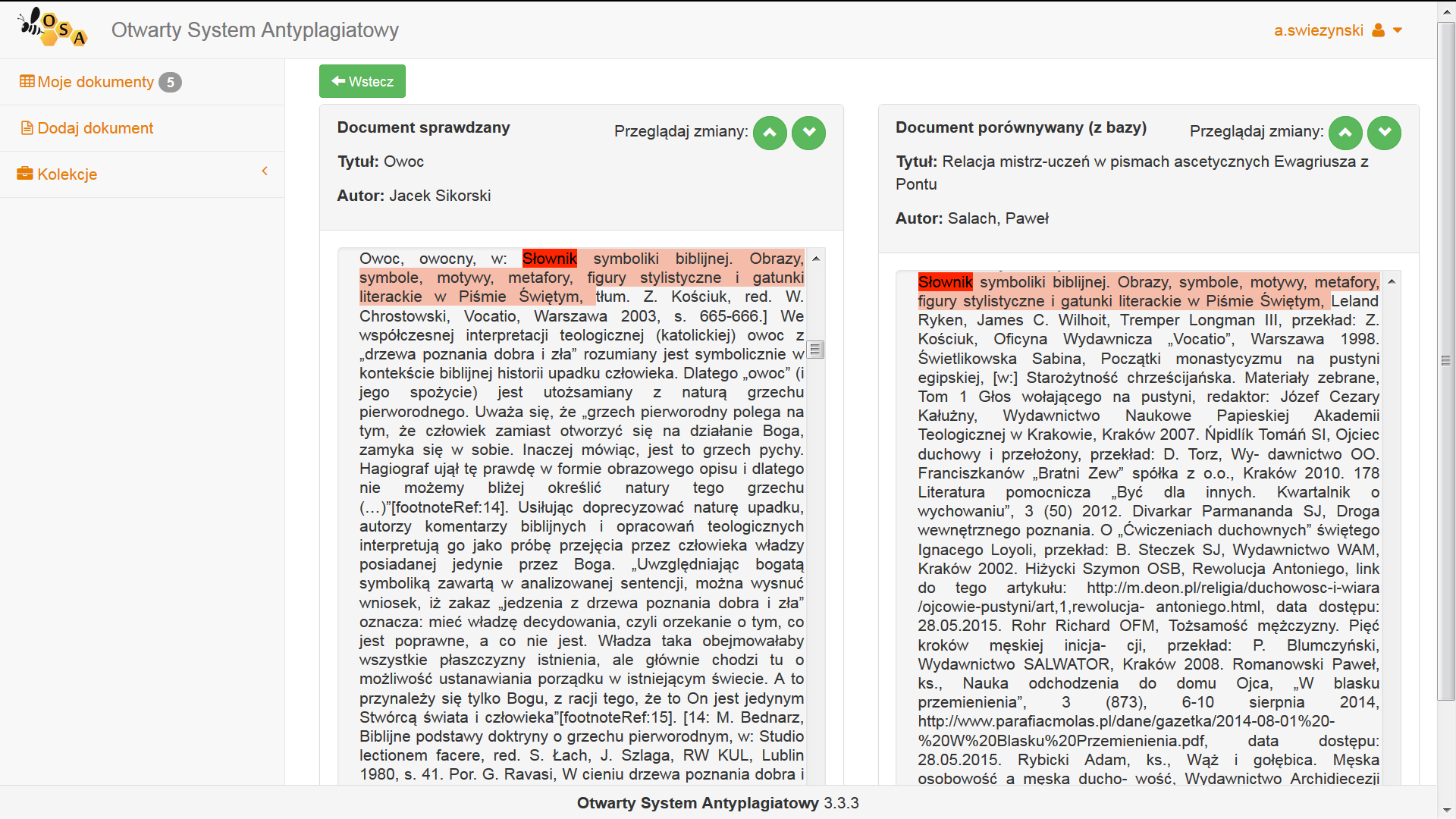Click author name Jacek Sikorski
The width and height of the screenshot is (1456, 819).
(440, 196)
